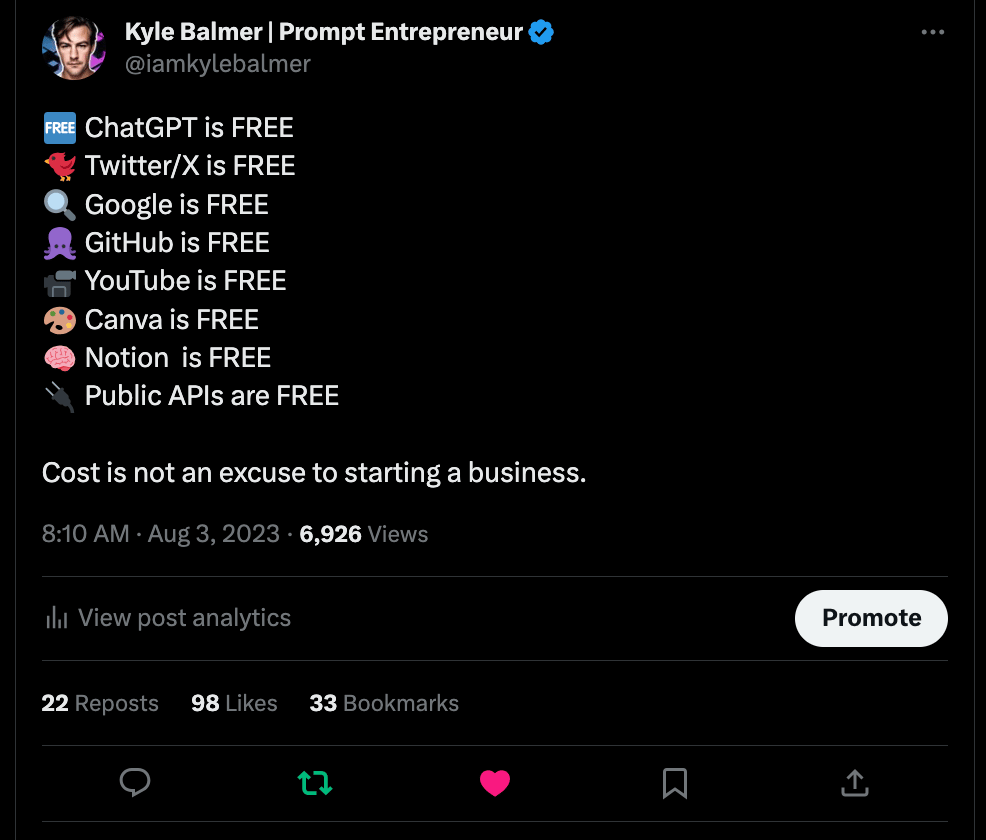Click the Promote button
The width and height of the screenshot is (986, 840).
click(x=871, y=618)
